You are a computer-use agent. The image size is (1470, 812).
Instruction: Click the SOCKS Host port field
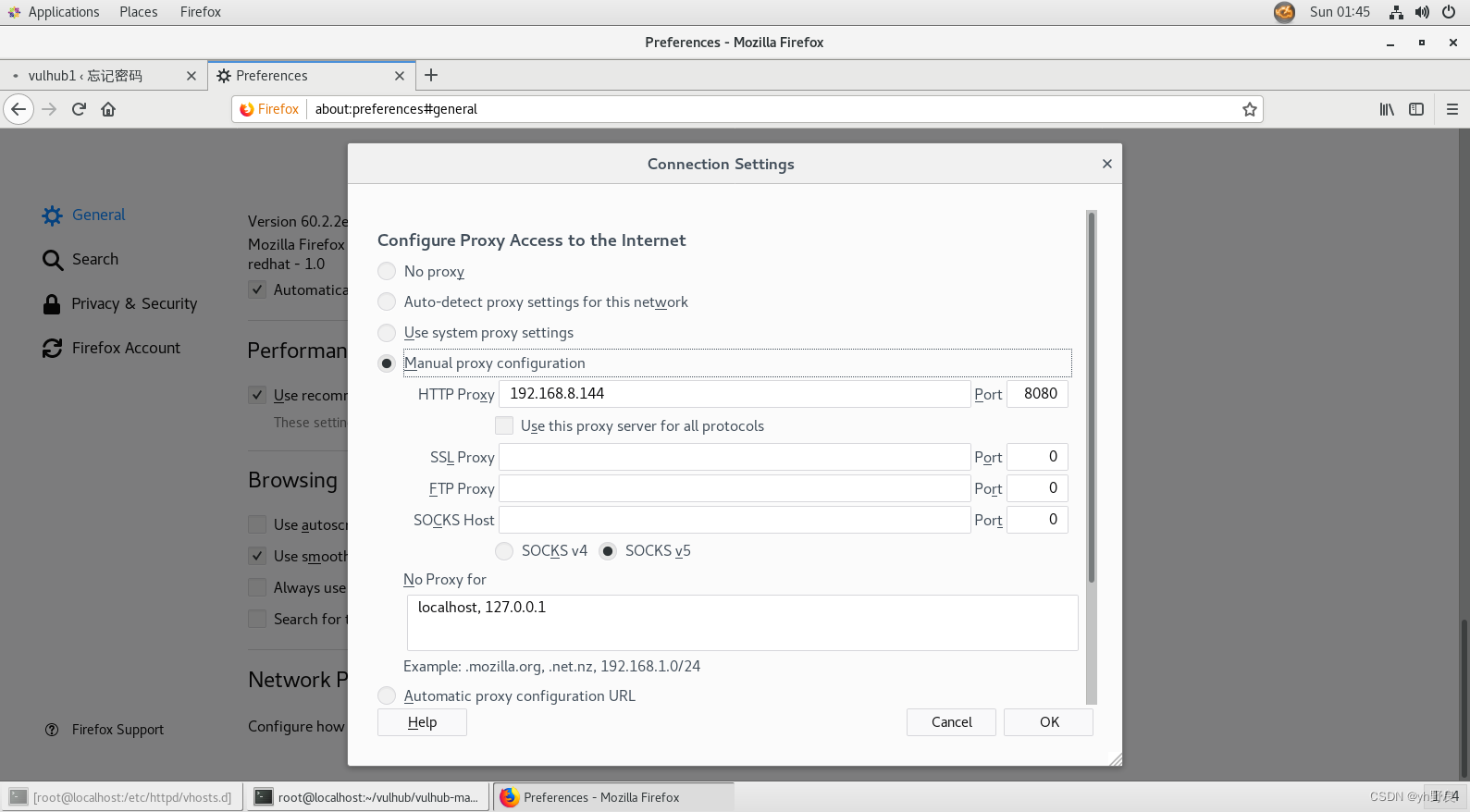pos(1037,520)
